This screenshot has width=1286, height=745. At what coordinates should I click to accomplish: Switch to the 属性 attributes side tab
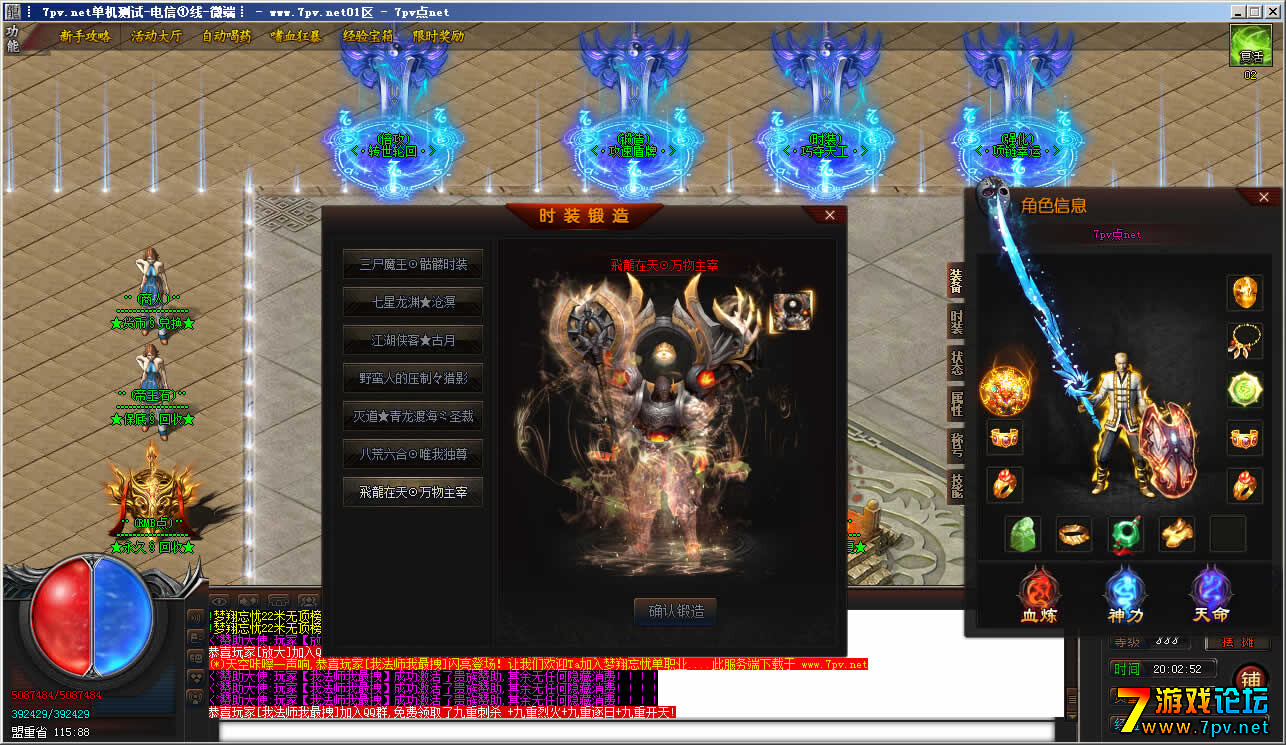[x=956, y=404]
